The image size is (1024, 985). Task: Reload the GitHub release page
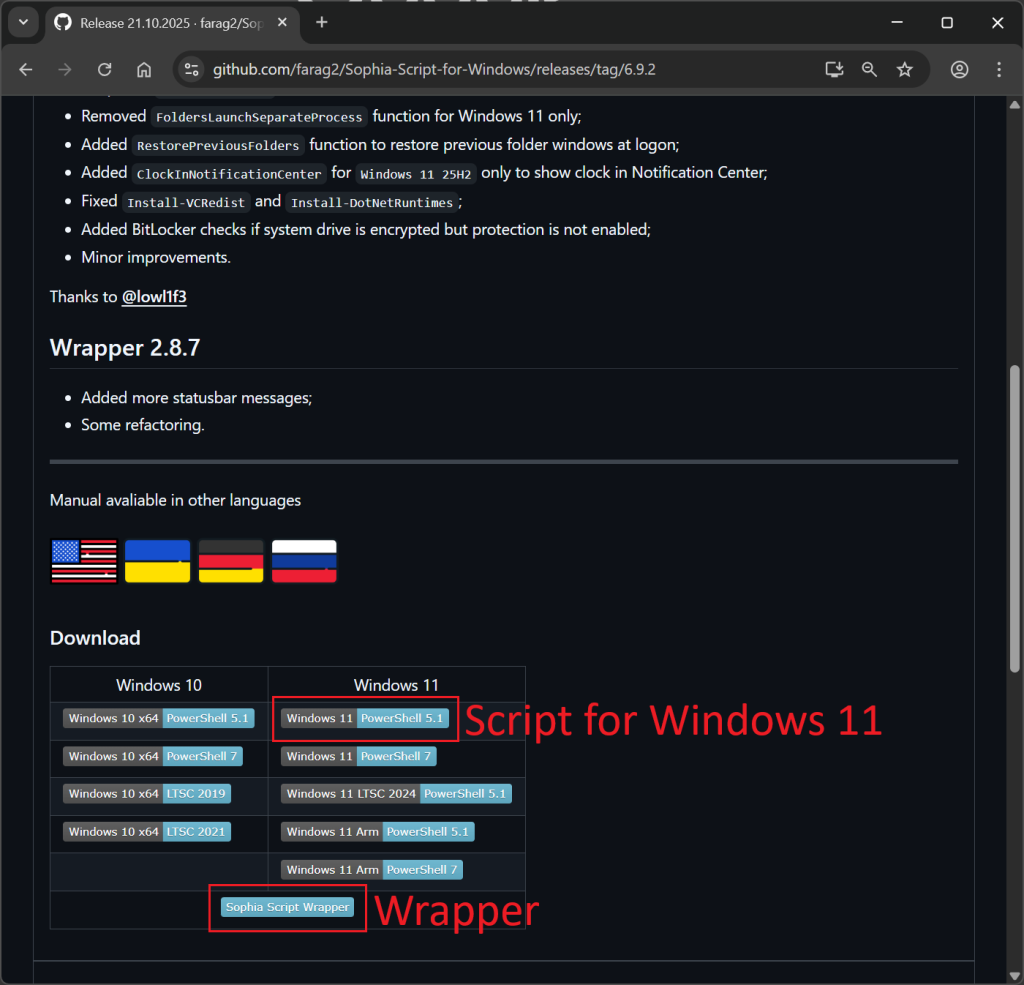(x=104, y=69)
